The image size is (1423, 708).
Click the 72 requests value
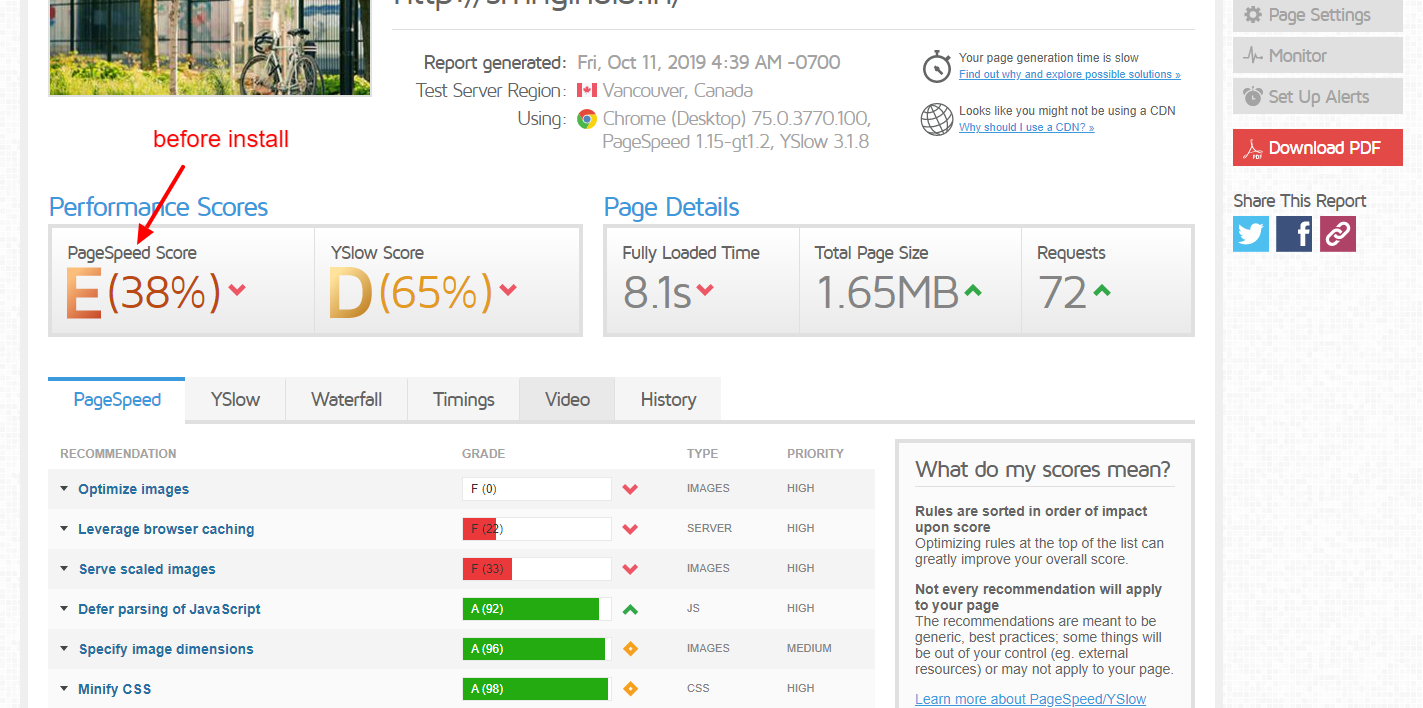pyautogui.click(x=1062, y=292)
